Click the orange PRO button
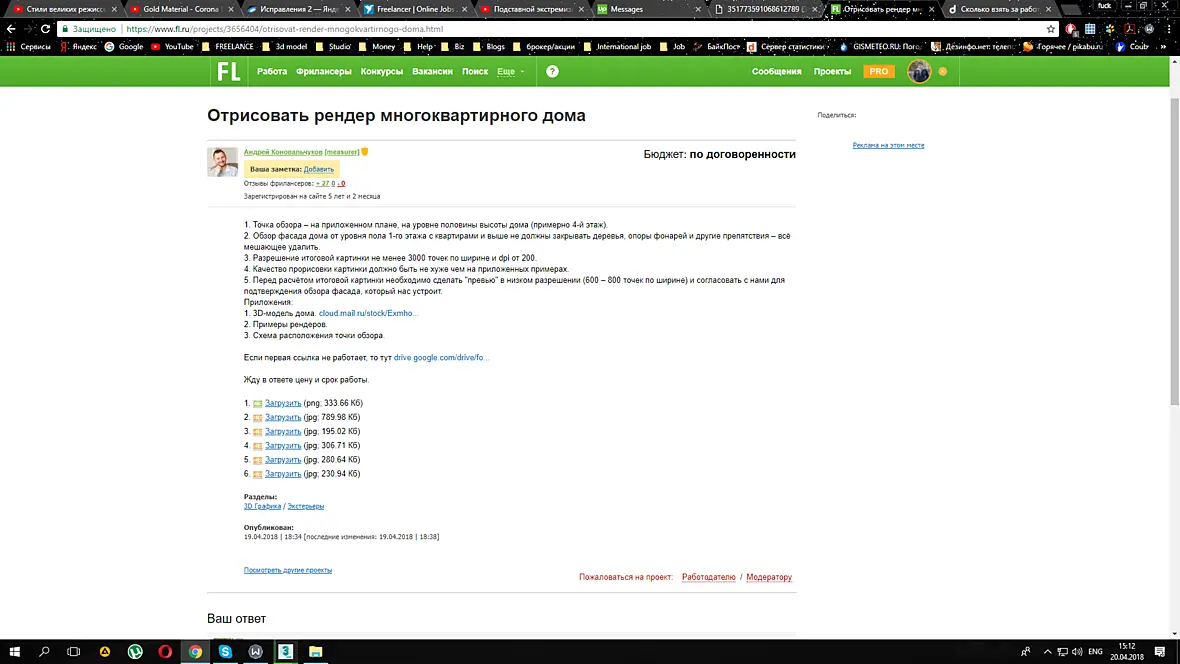The image size is (1180, 664). [x=879, y=72]
